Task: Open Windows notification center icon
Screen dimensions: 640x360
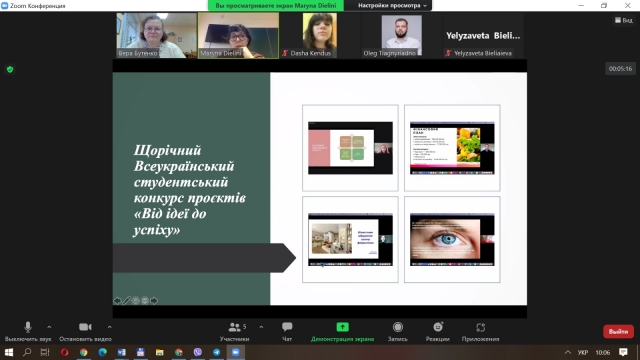Action: click(x=623, y=352)
